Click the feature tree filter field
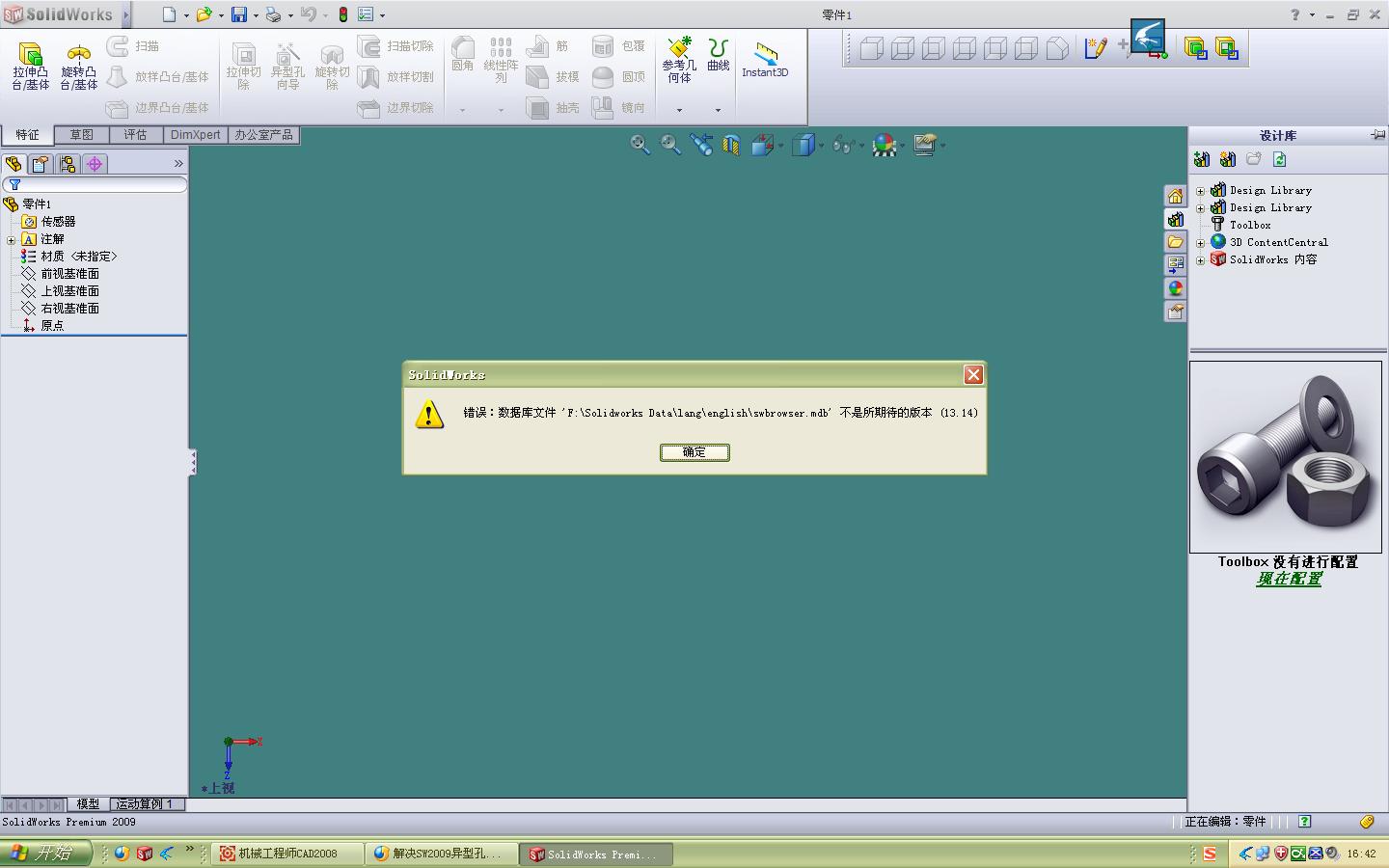 click(95, 184)
